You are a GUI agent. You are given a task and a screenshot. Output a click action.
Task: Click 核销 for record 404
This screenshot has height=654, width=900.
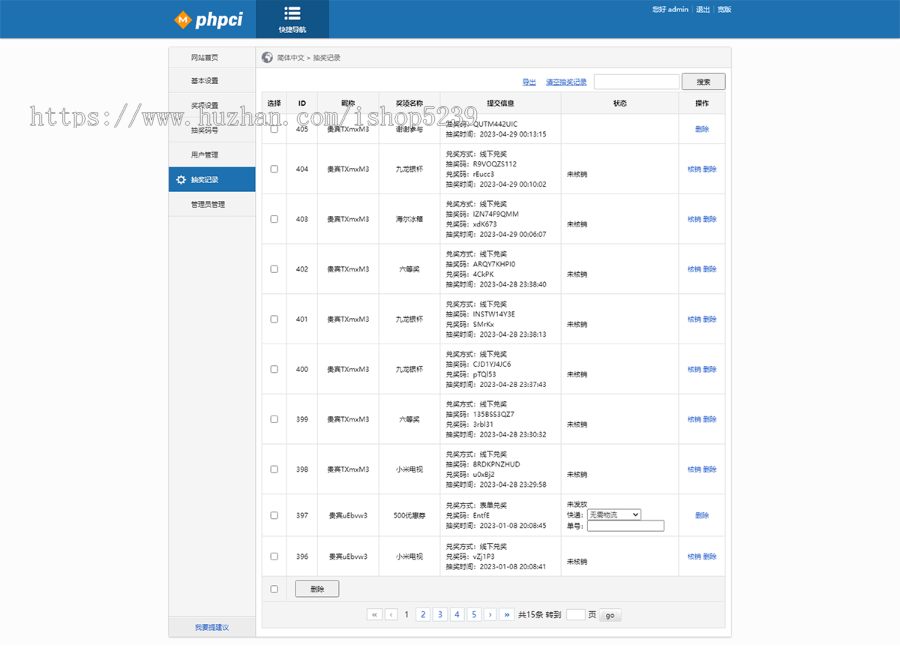pos(694,169)
